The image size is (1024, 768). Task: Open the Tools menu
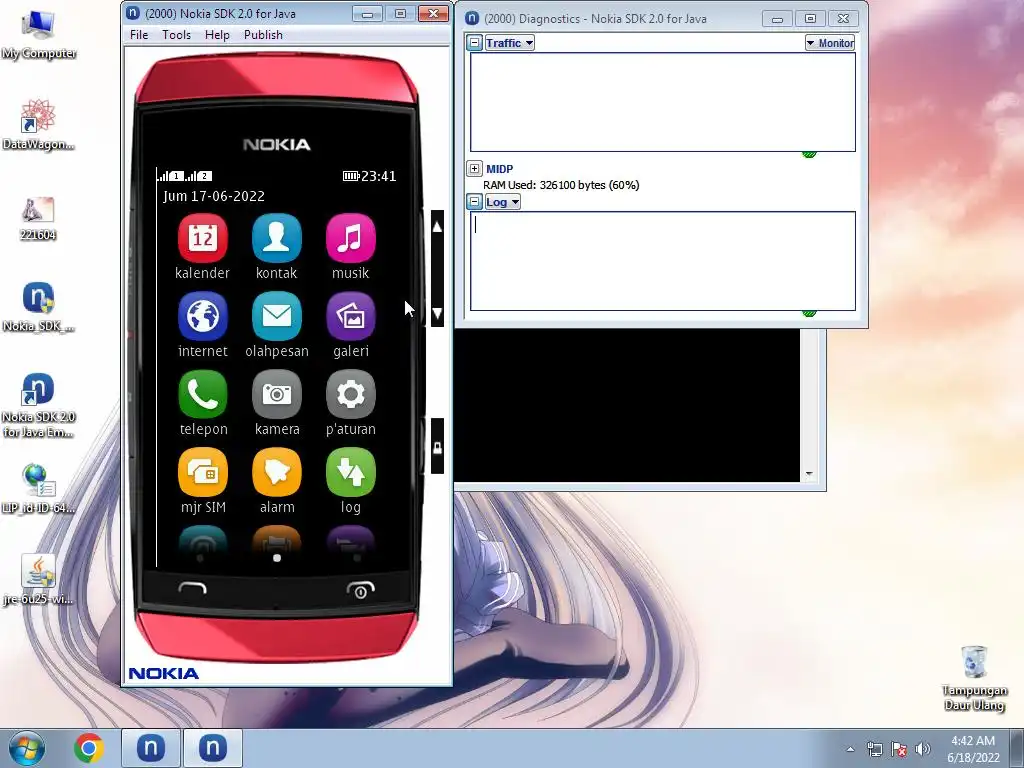coord(176,35)
